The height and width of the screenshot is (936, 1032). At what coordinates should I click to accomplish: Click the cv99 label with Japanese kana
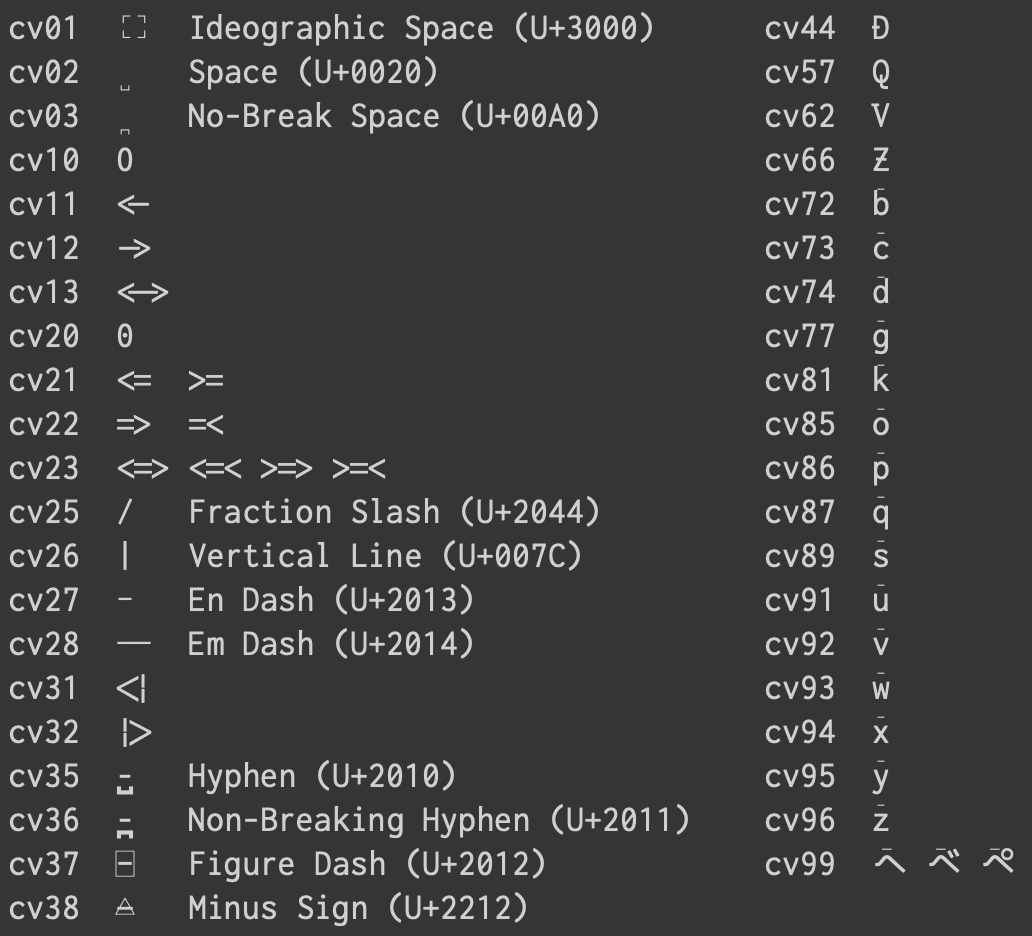pos(800,864)
